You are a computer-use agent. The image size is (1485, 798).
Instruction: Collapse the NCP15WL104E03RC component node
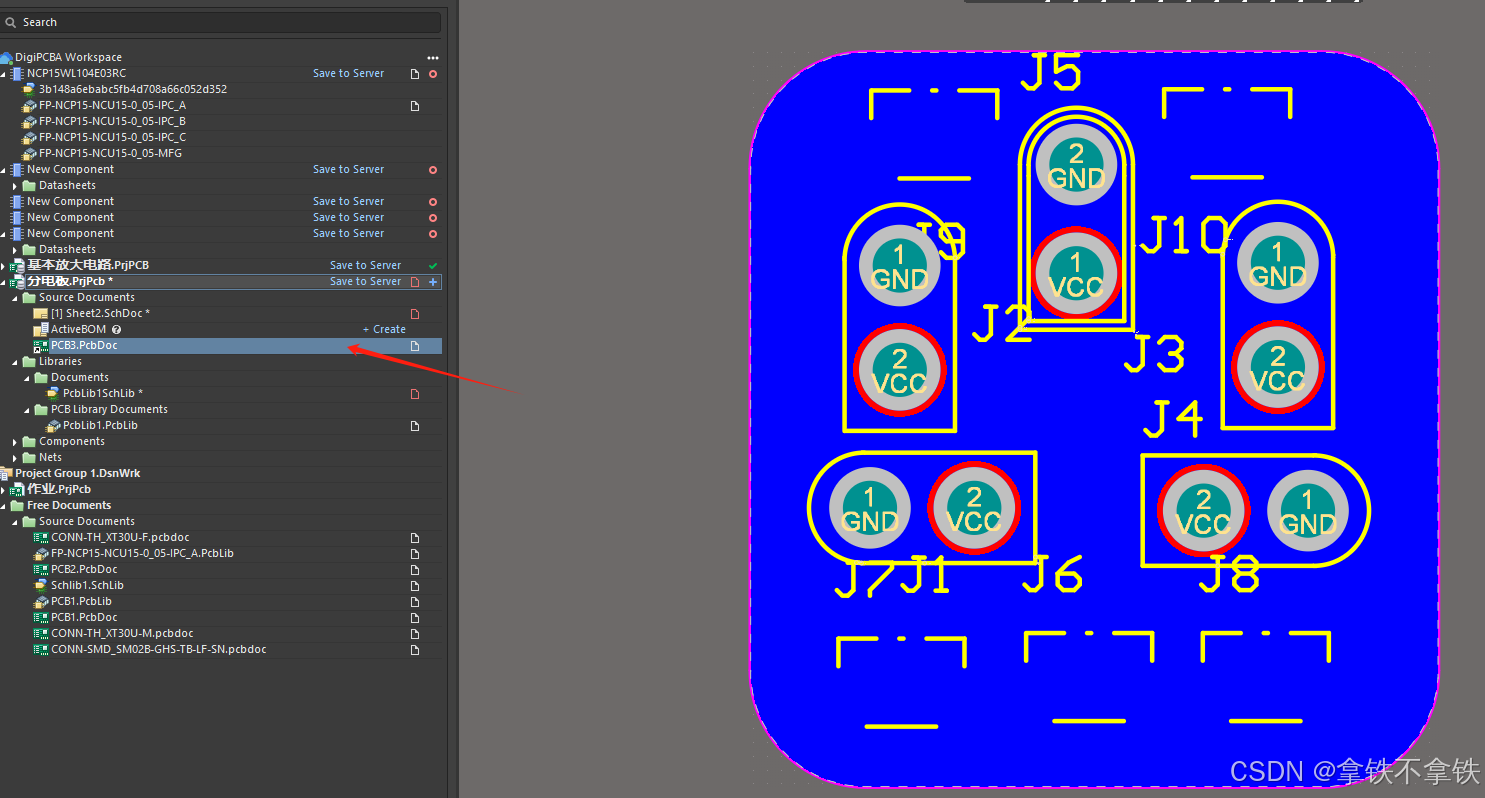point(3,74)
